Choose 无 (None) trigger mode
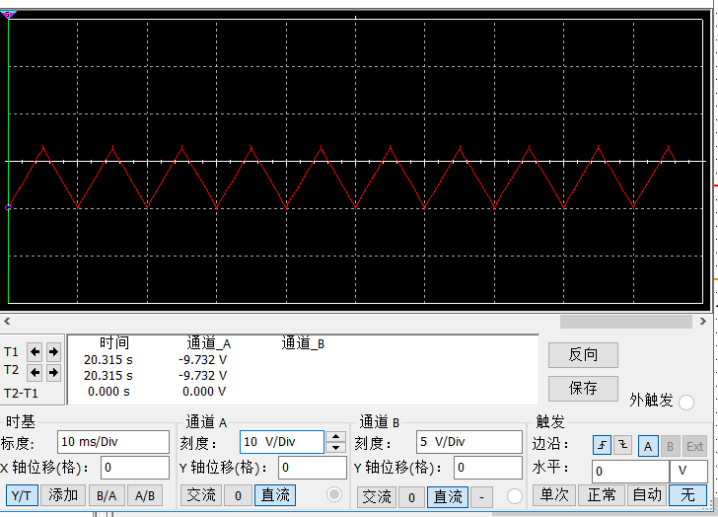The image size is (718, 517). point(688,495)
